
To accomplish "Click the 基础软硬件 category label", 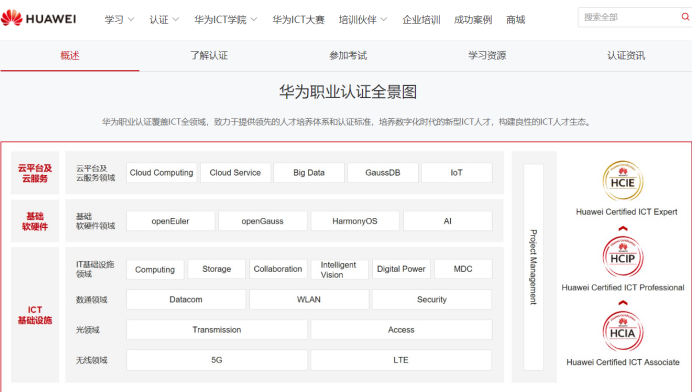I will pyautogui.click(x=35, y=221).
